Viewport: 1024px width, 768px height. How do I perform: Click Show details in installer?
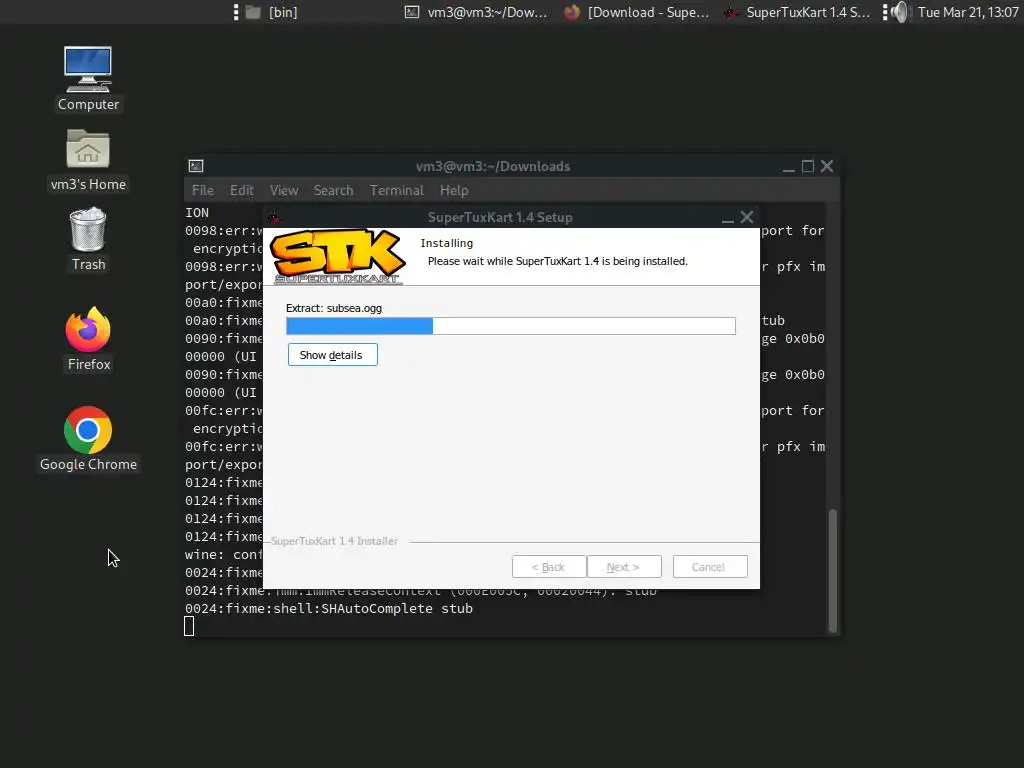[x=332, y=355]
